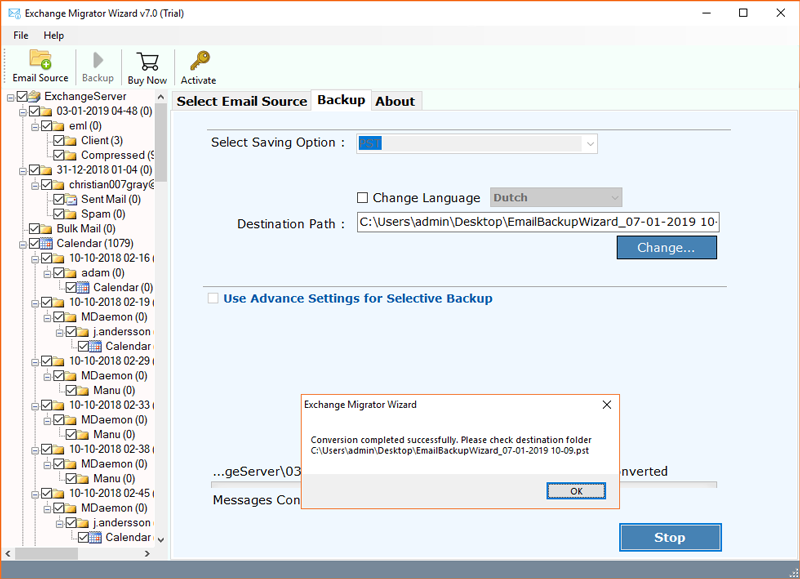Collapse the ExchangeServer tree node
Screen dimensions: 800x579
(10, 97)
